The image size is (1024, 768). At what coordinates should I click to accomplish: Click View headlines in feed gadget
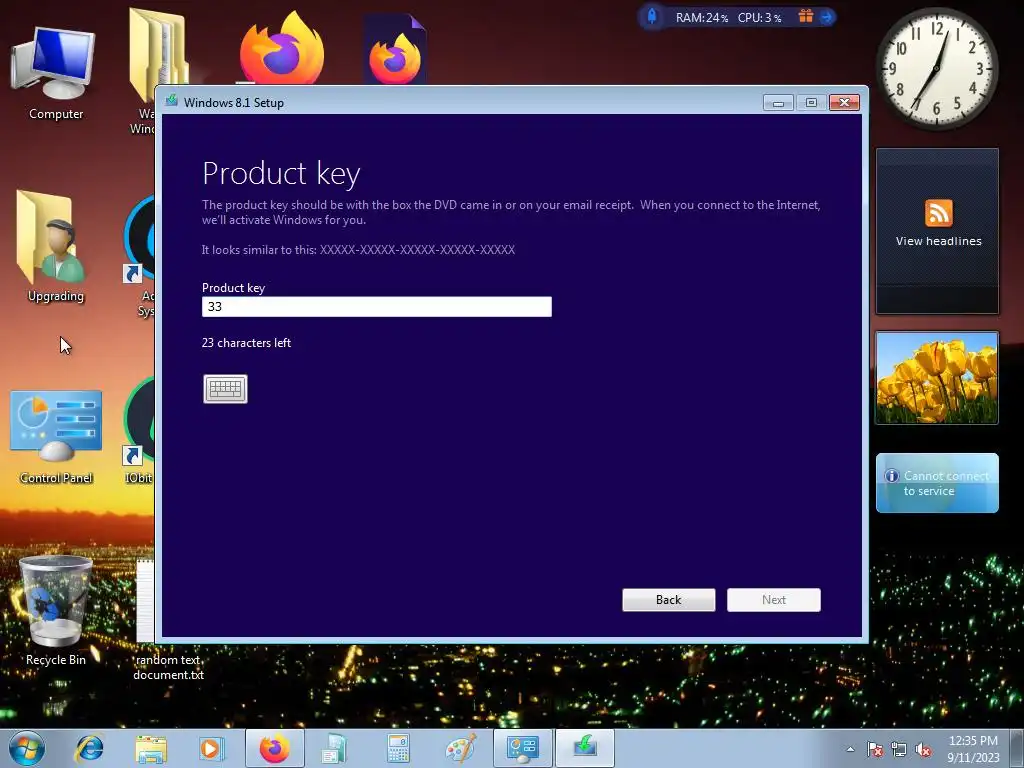[x=938, y=241]
